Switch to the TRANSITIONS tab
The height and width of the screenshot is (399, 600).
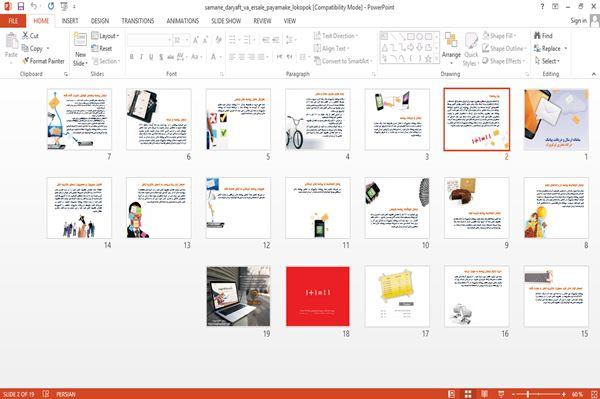coord(138,21)
